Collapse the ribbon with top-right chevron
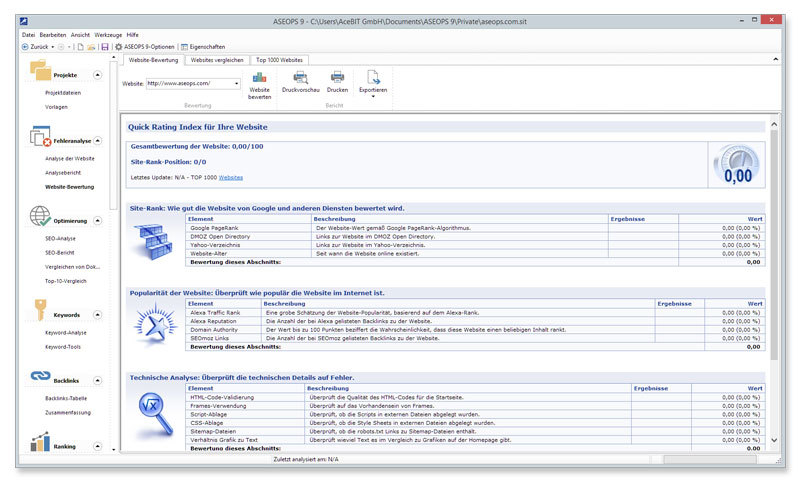The height and width of the screenshot is (492, 800). [x=776, y=60]
